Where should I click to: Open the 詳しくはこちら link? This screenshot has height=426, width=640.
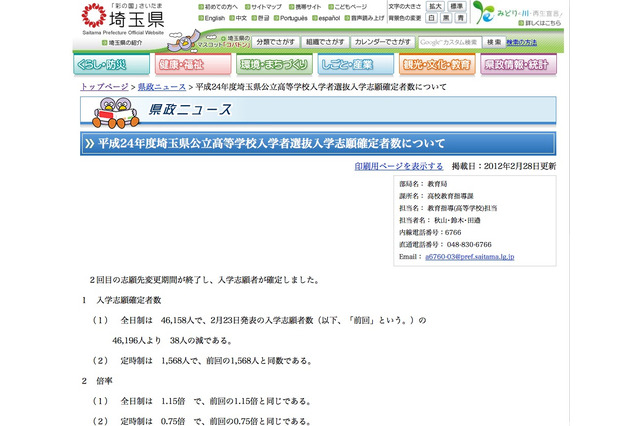coord(540,23)
